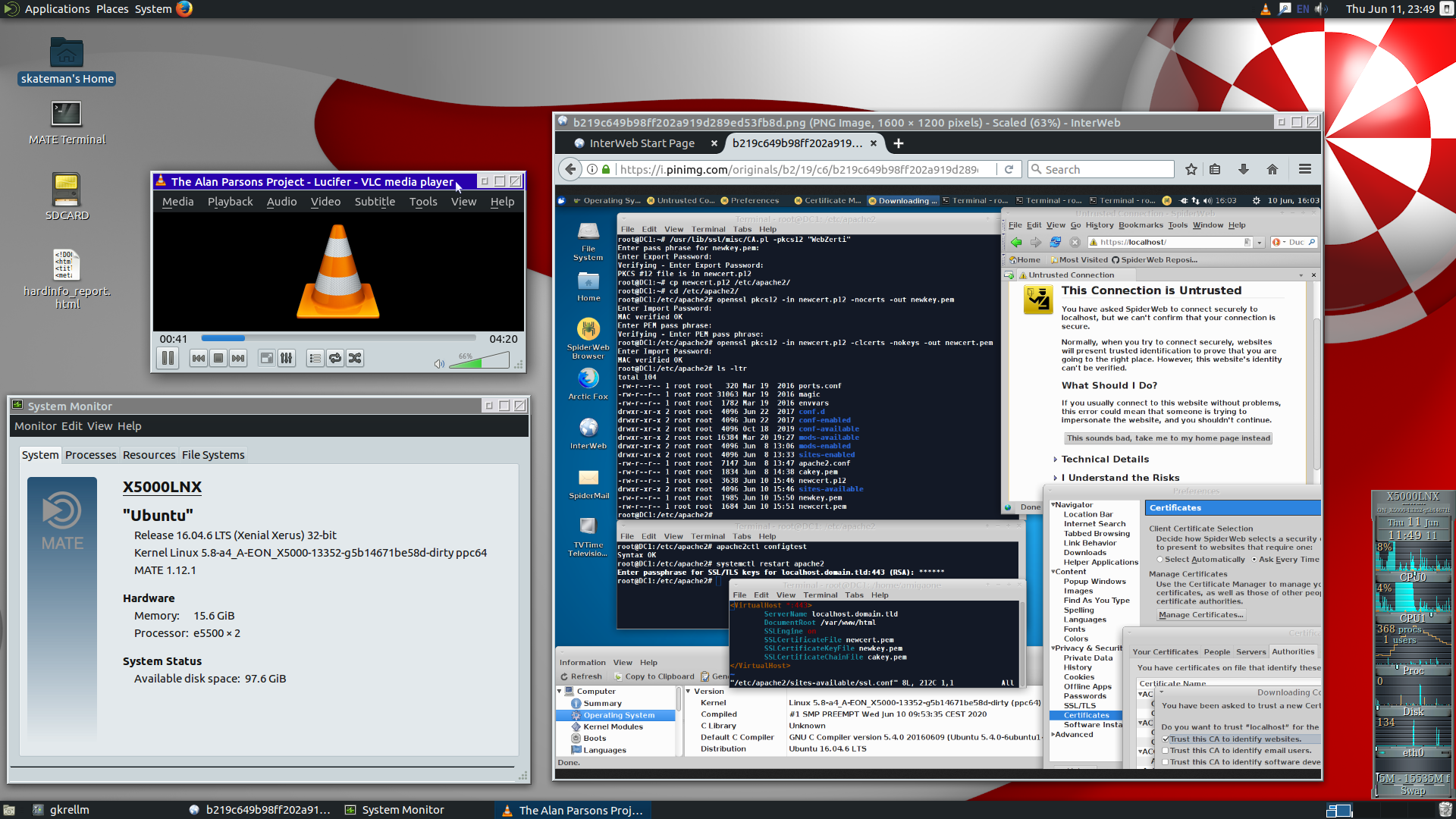1456x819 pixels.
Task: Bookmark this page with star icon
Action: (x=1191, y=170)
